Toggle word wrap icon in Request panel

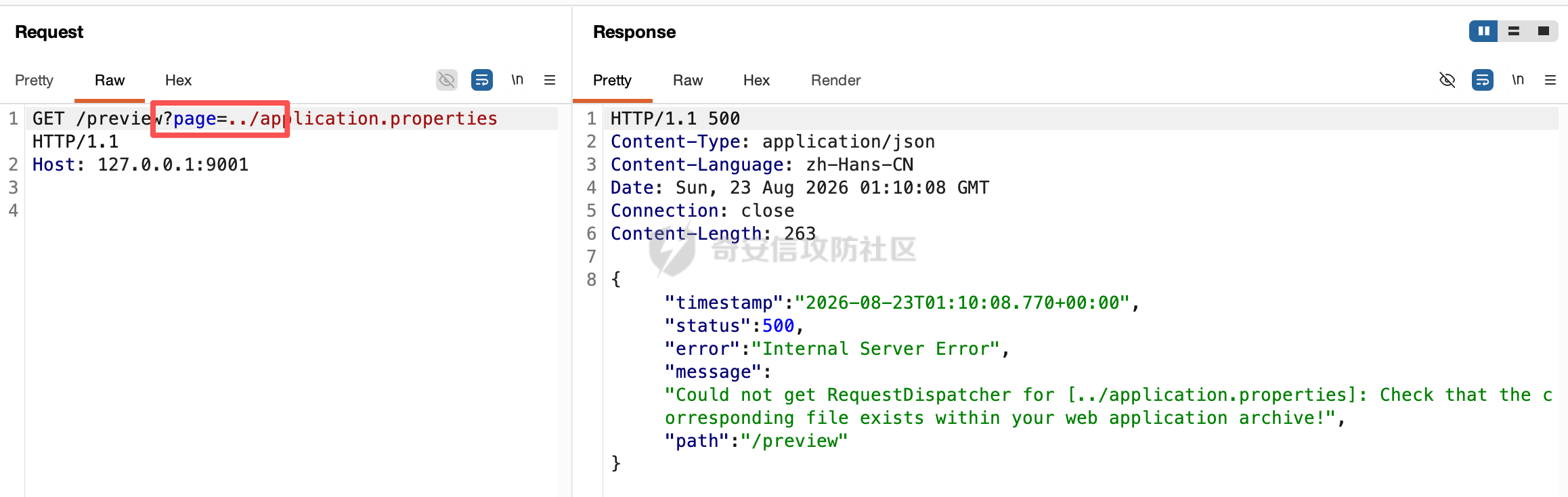coord(482,80)
